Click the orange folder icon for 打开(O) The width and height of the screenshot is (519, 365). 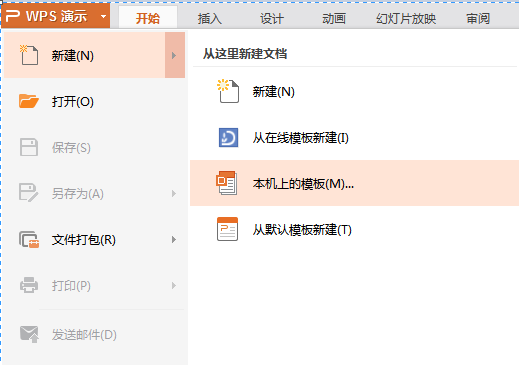[x=29, y=101]
